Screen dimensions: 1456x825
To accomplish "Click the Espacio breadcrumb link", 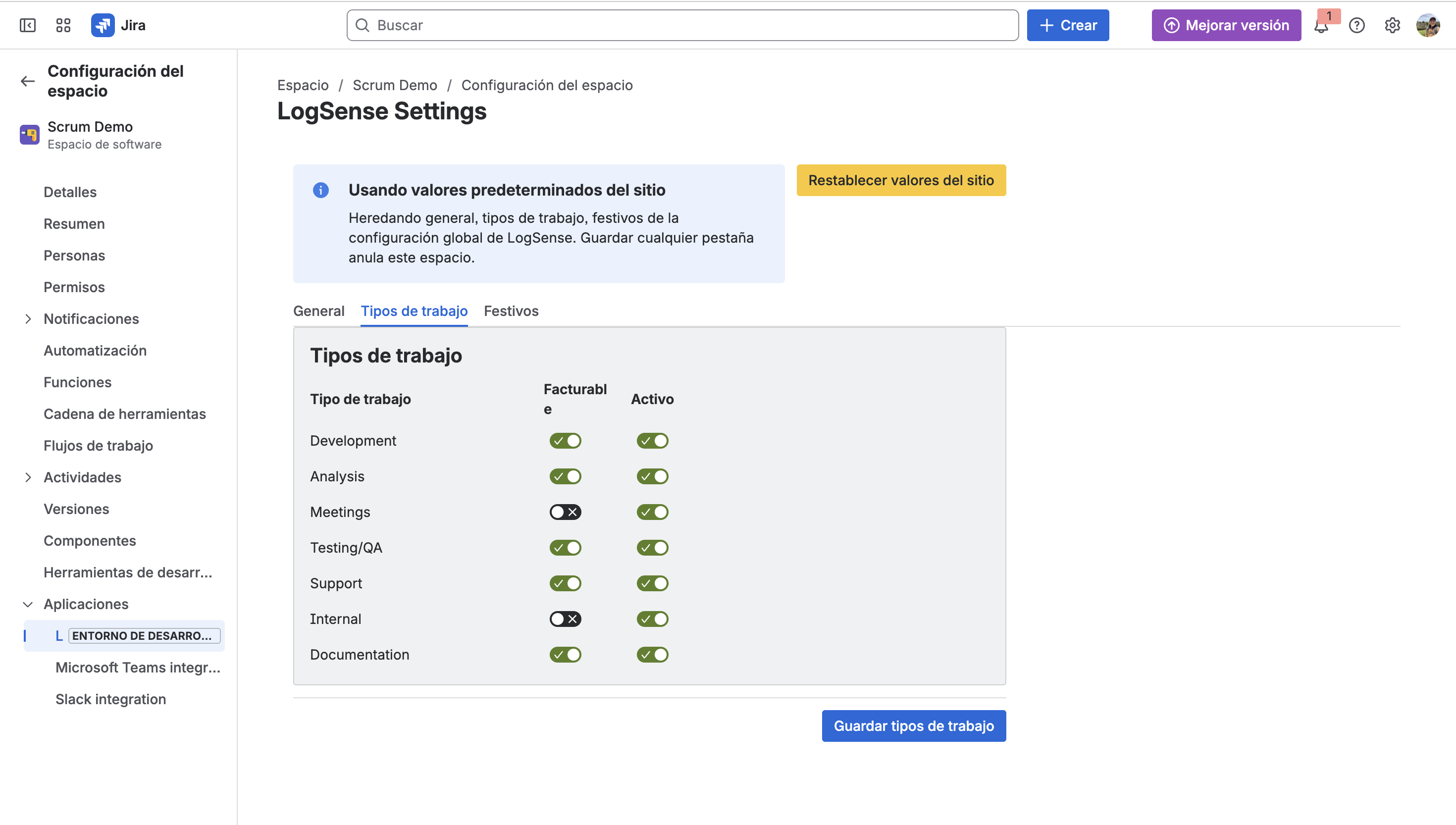I will pyautogui.click(x=303, y=85).
